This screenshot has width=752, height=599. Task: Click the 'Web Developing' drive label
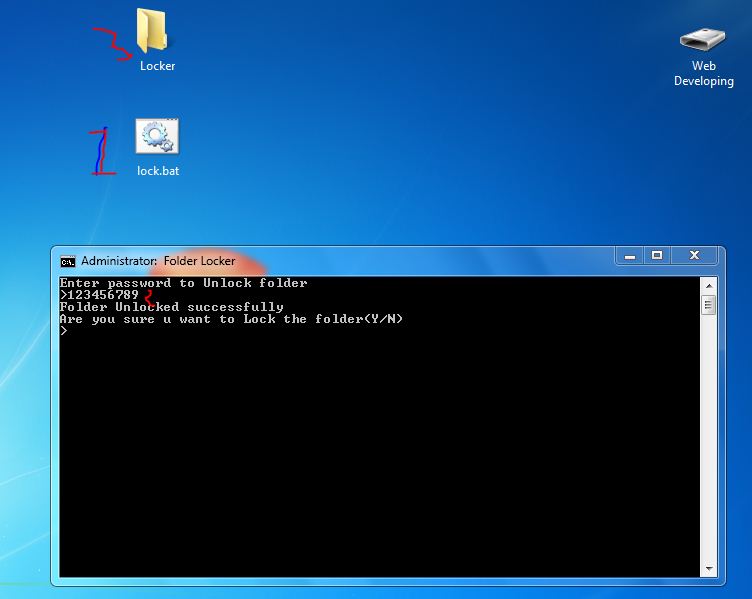[x=704, y=73]
